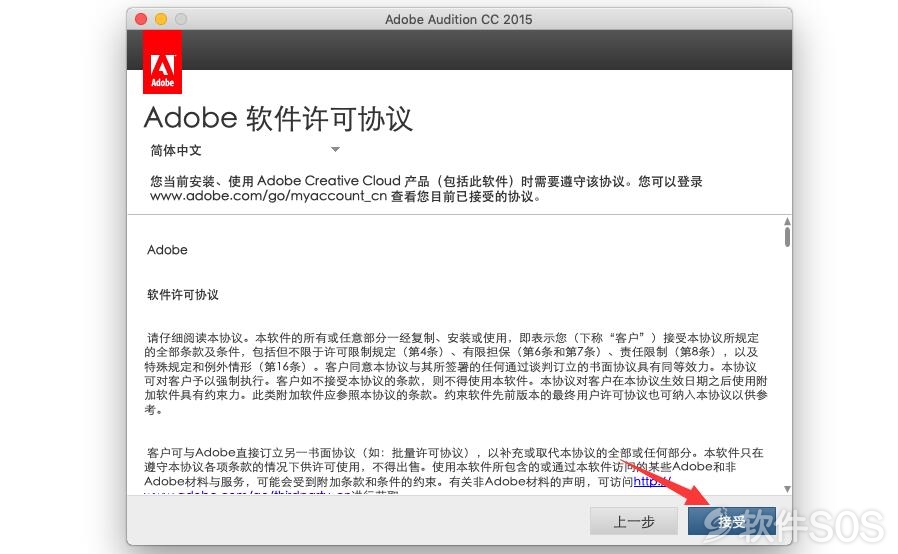Minimize the installer window with yellow button
This screenshot has width=898, height=554.
[161, 19]
